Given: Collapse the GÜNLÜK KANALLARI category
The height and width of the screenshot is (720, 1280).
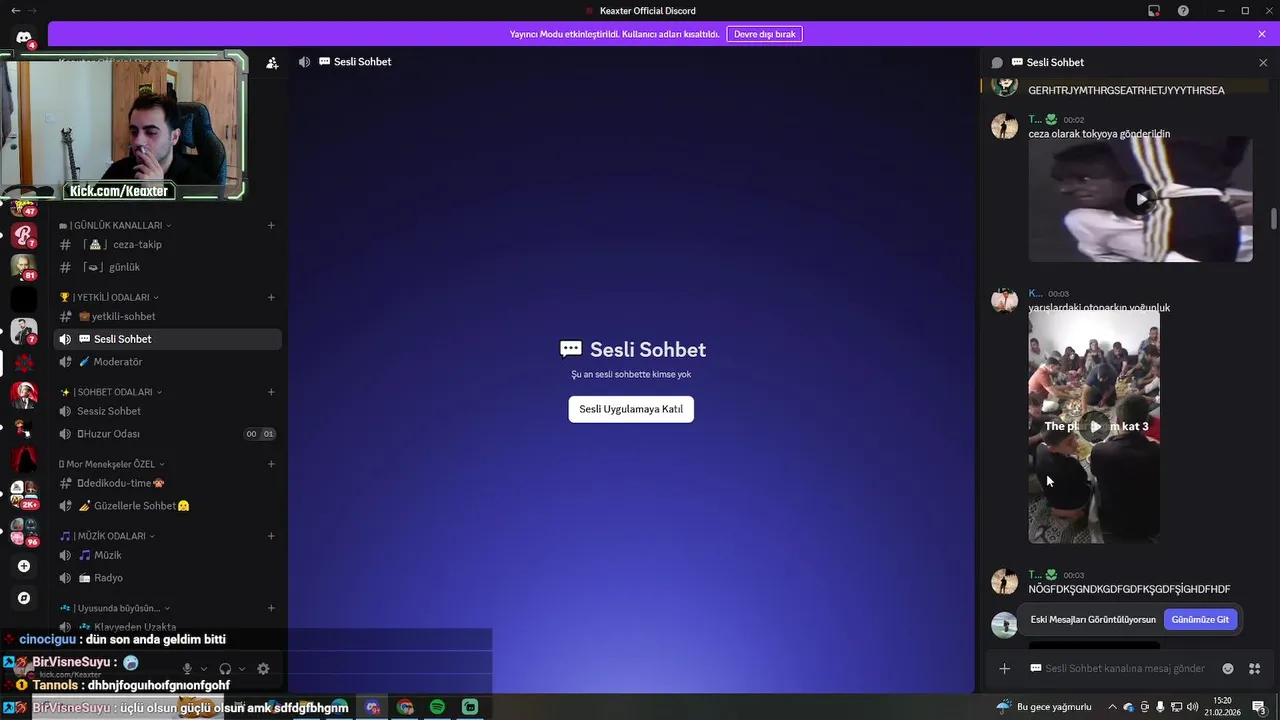Looking at the screenshot, I should pyautogui.click(x=116, y=225).
